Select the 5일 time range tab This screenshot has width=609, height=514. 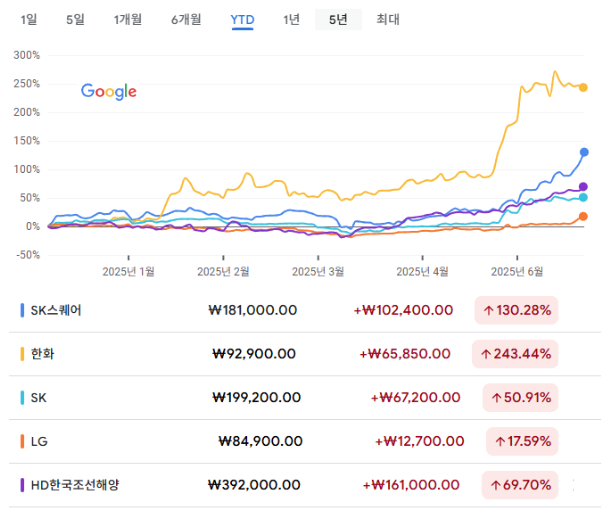(x=75, y=19)
